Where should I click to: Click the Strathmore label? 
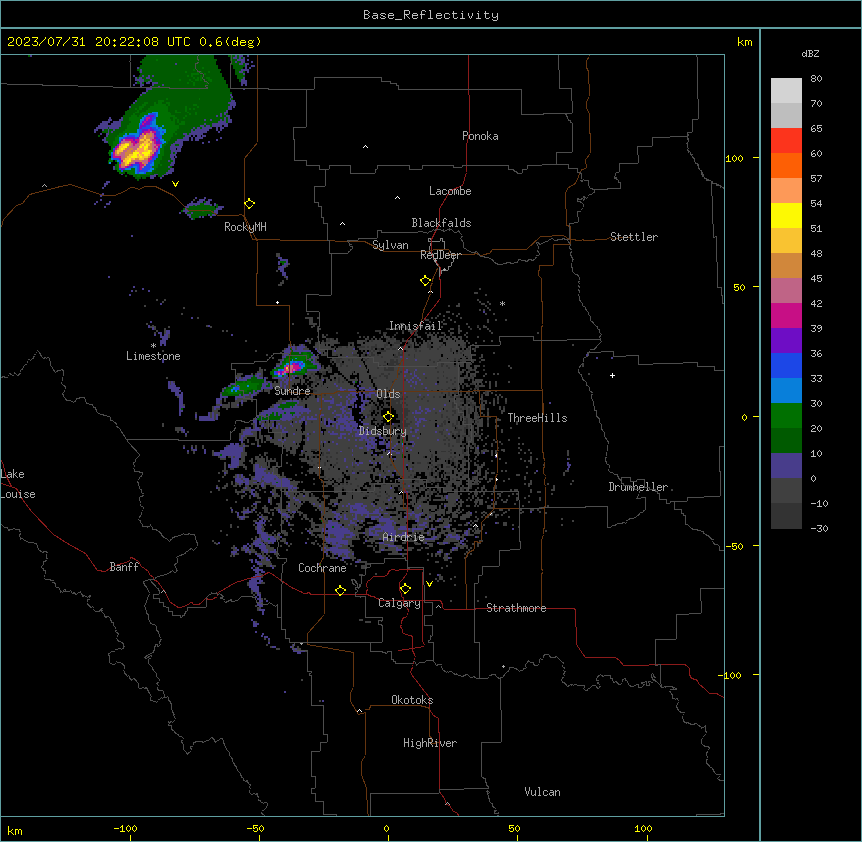pyautogui.click(x=516, y=608)
